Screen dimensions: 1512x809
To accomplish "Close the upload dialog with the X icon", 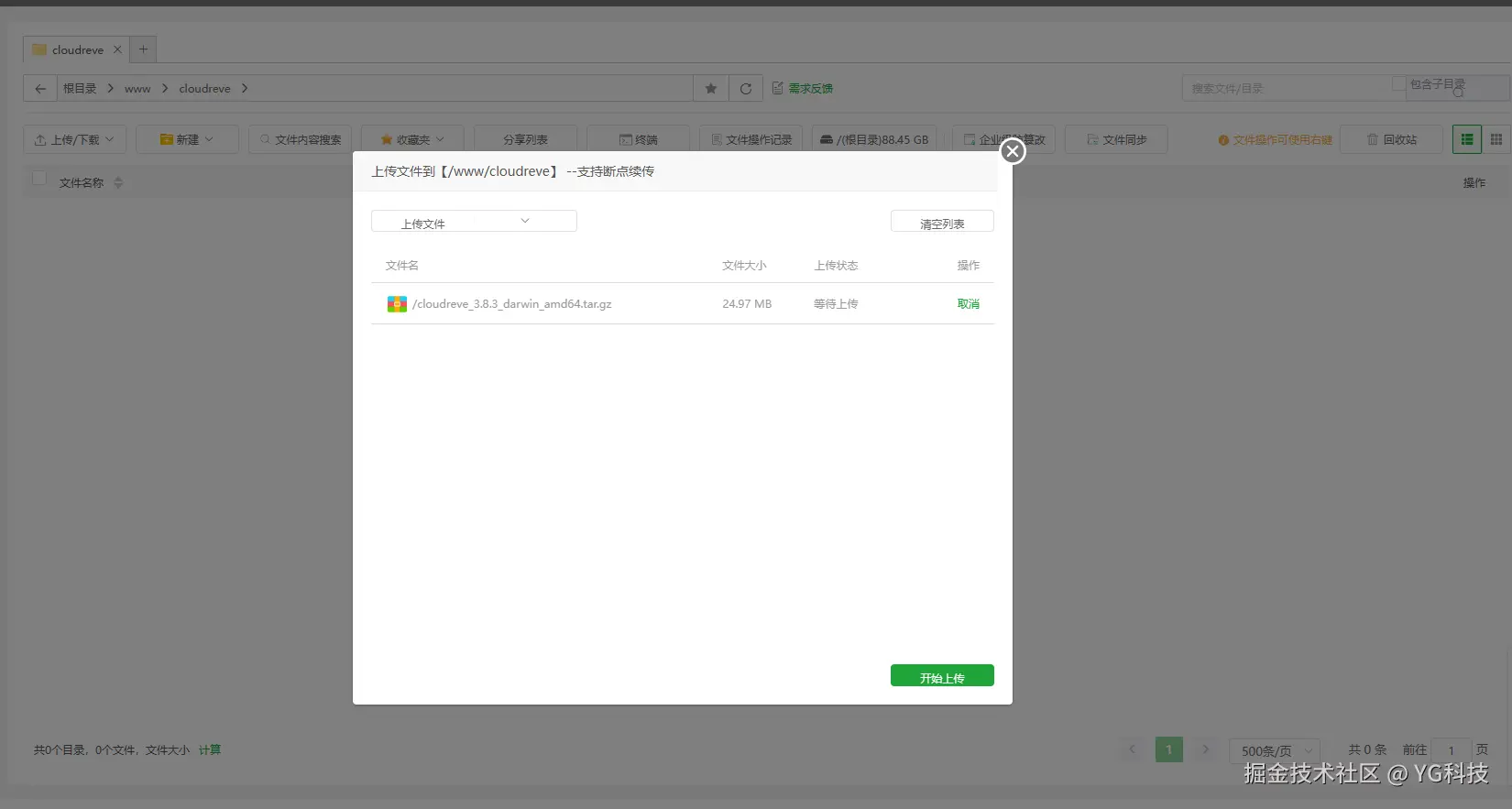I will tap(1013, 151).
